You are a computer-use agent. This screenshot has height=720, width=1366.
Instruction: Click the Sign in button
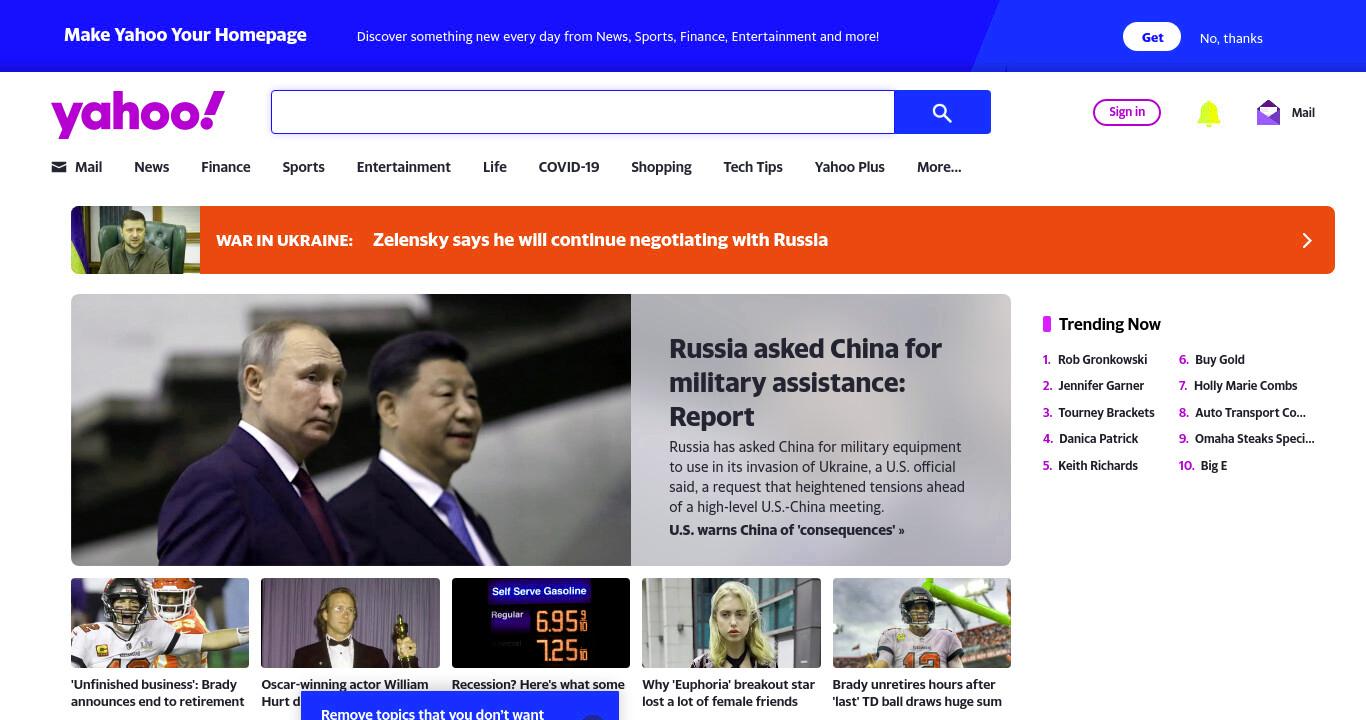pyautogui.click(x=1127, y=112)
